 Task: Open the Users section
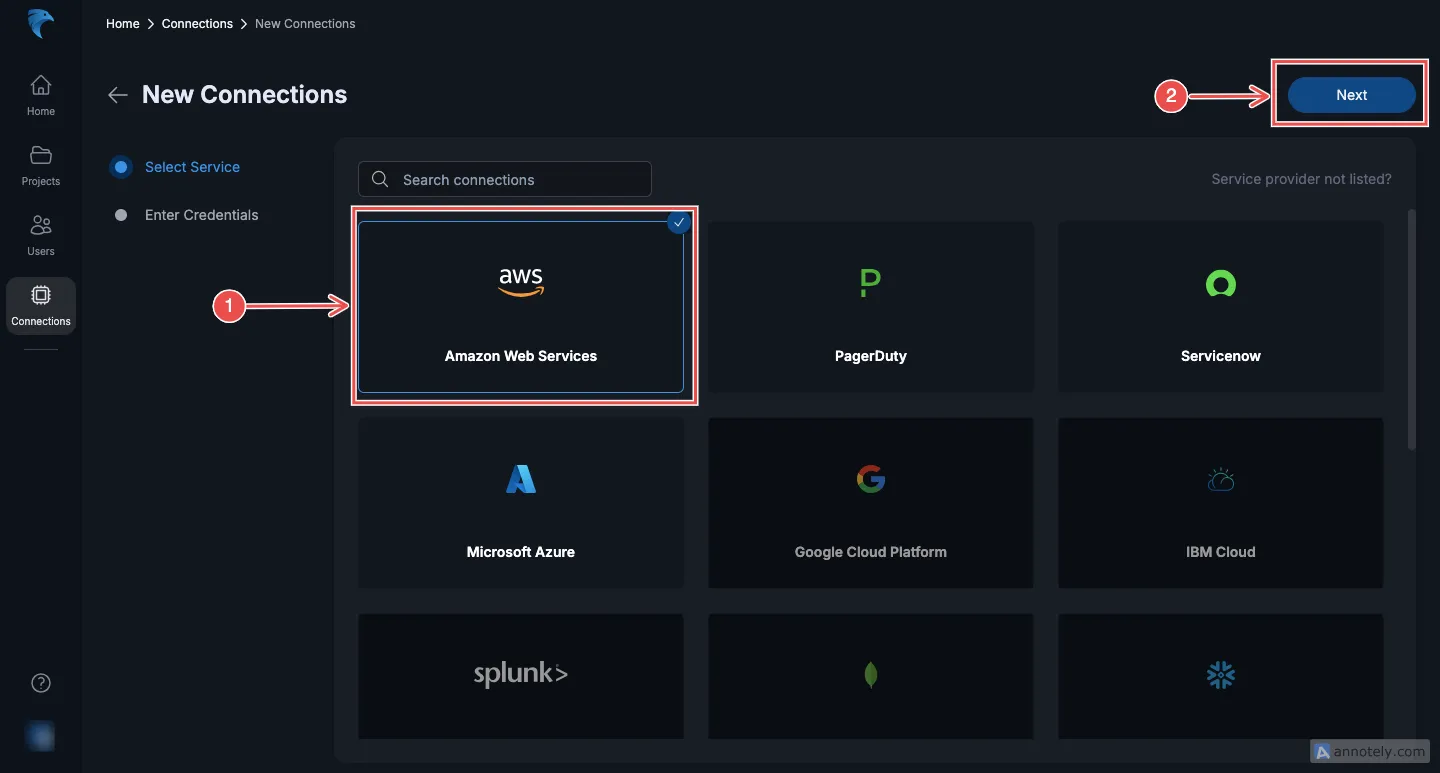pyautogui.click(x=41, y=235)
